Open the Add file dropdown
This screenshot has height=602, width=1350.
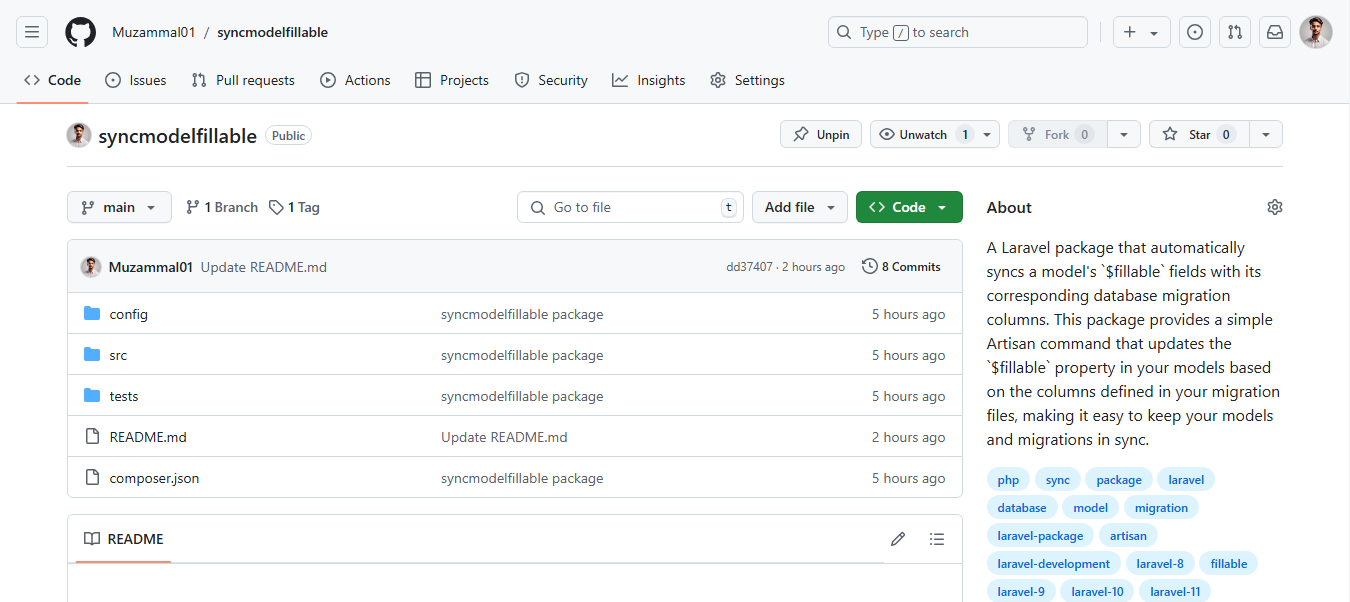(799, 207)
